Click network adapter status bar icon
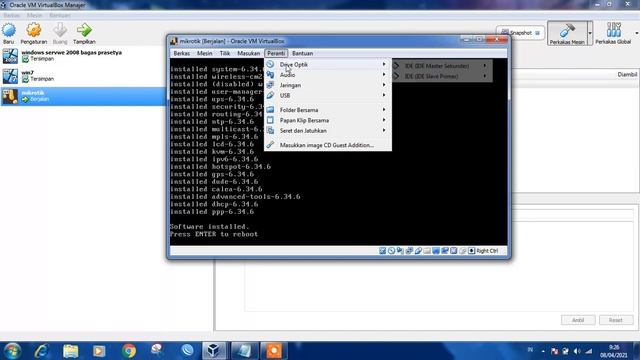The image size is (640, 360). [x=409, y=251]
